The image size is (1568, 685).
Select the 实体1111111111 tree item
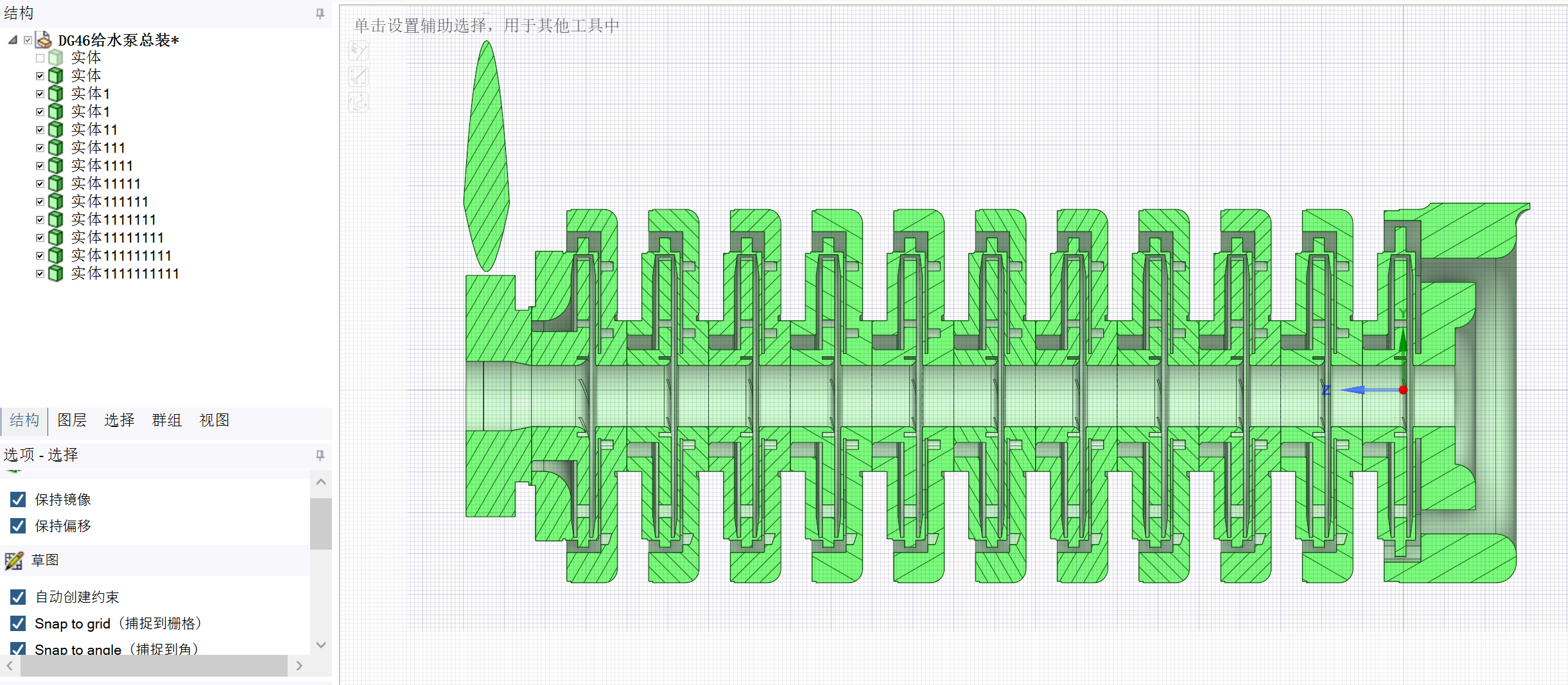pos(125,273)
